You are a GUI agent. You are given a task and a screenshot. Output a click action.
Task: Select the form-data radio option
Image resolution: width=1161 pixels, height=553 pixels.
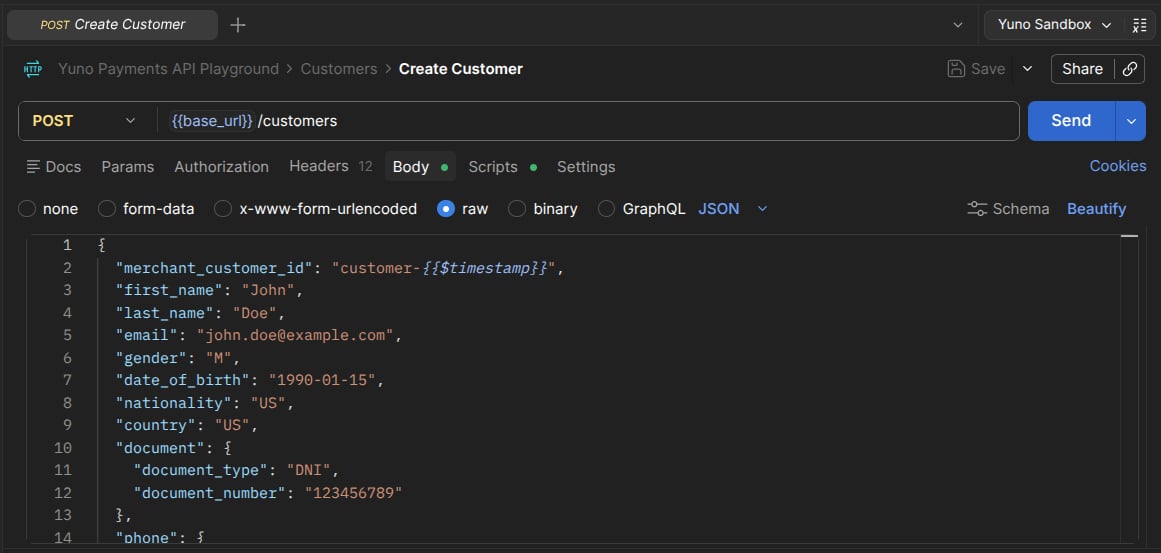107,209
